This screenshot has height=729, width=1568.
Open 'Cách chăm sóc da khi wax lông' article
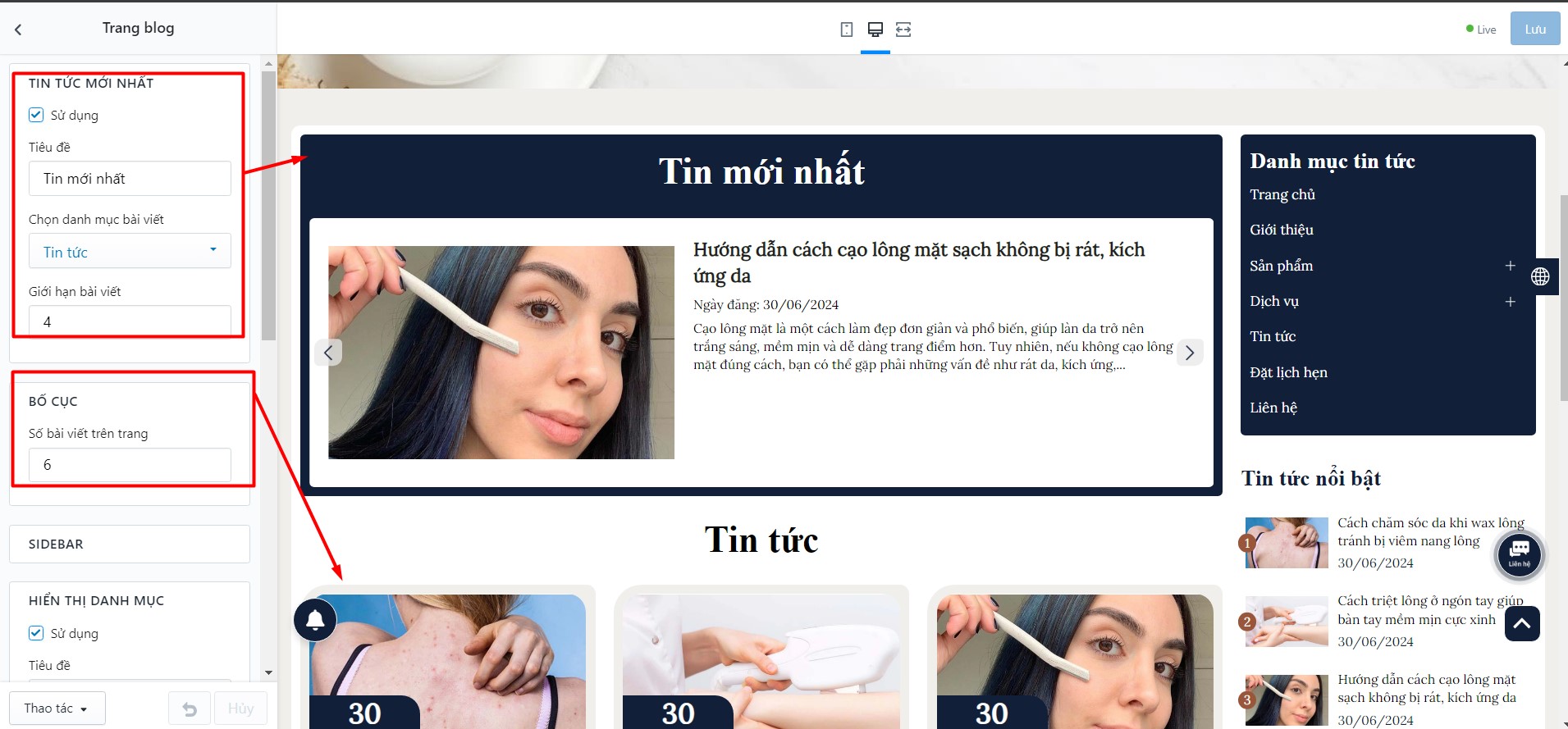tap(1431, 532)
